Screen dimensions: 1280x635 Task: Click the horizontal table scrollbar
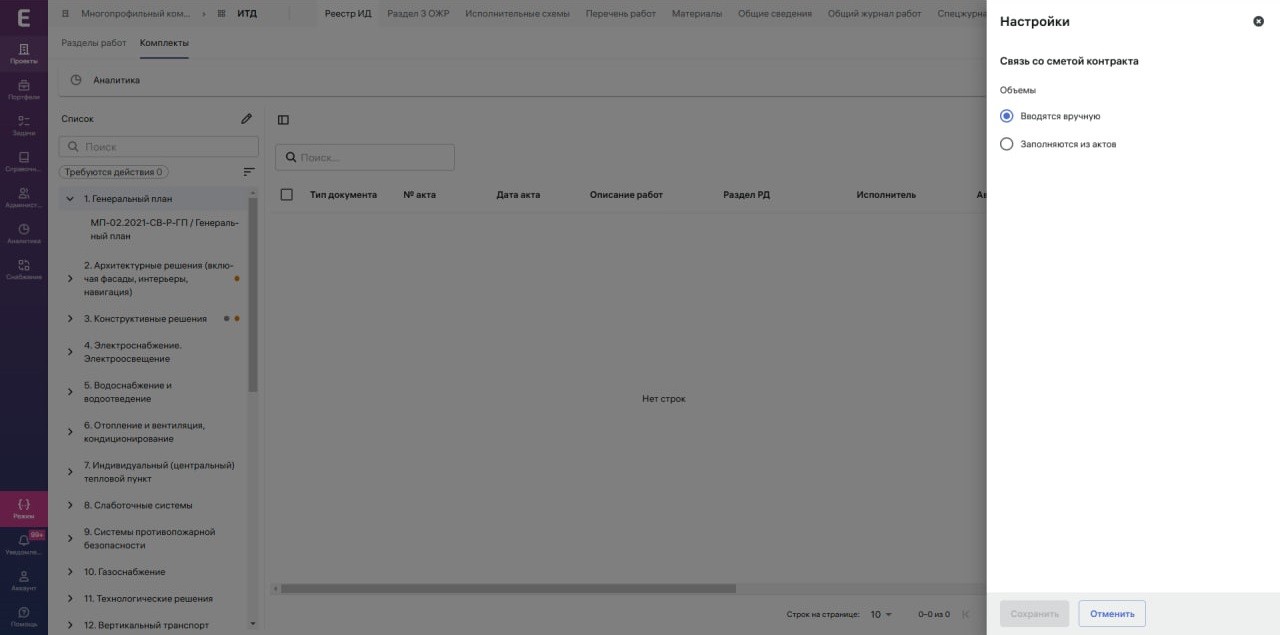pyautogui.click(x=508, y=589)
